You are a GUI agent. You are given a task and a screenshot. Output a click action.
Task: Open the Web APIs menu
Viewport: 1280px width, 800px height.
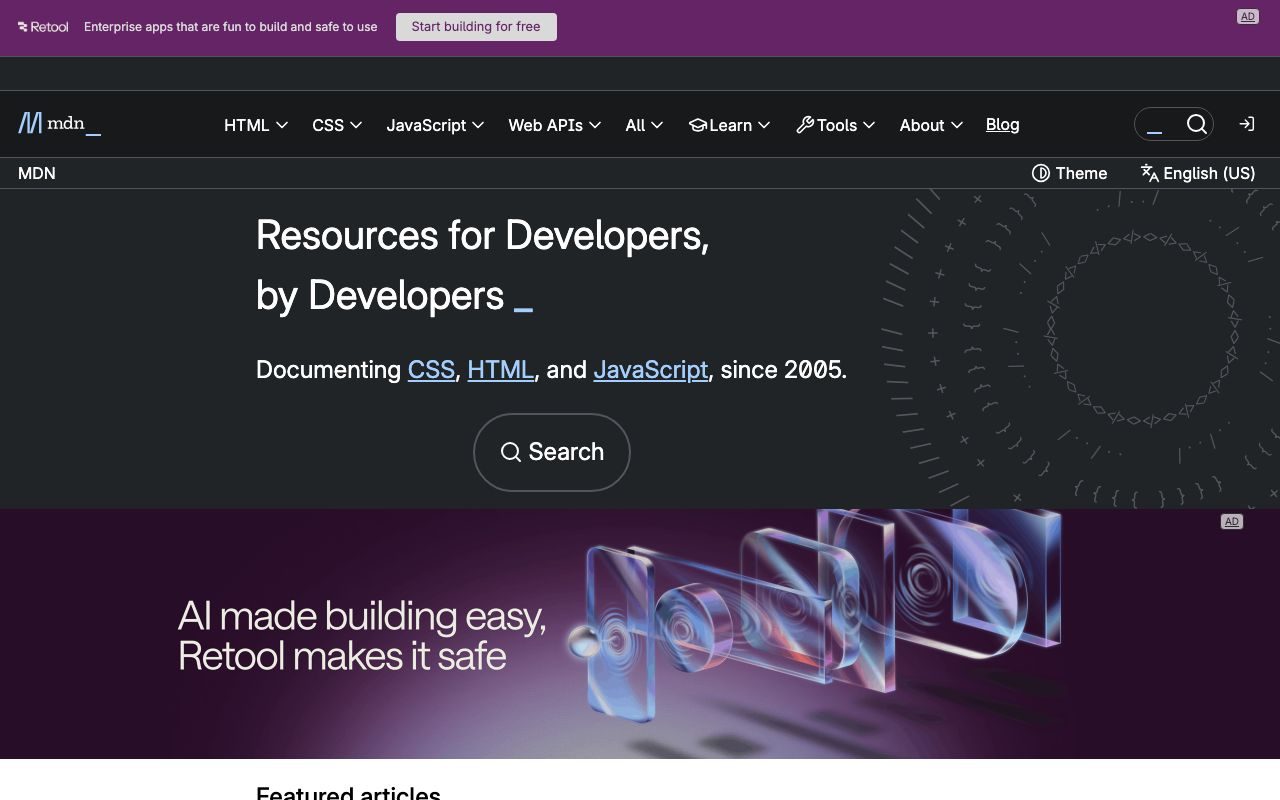point(554,125)
